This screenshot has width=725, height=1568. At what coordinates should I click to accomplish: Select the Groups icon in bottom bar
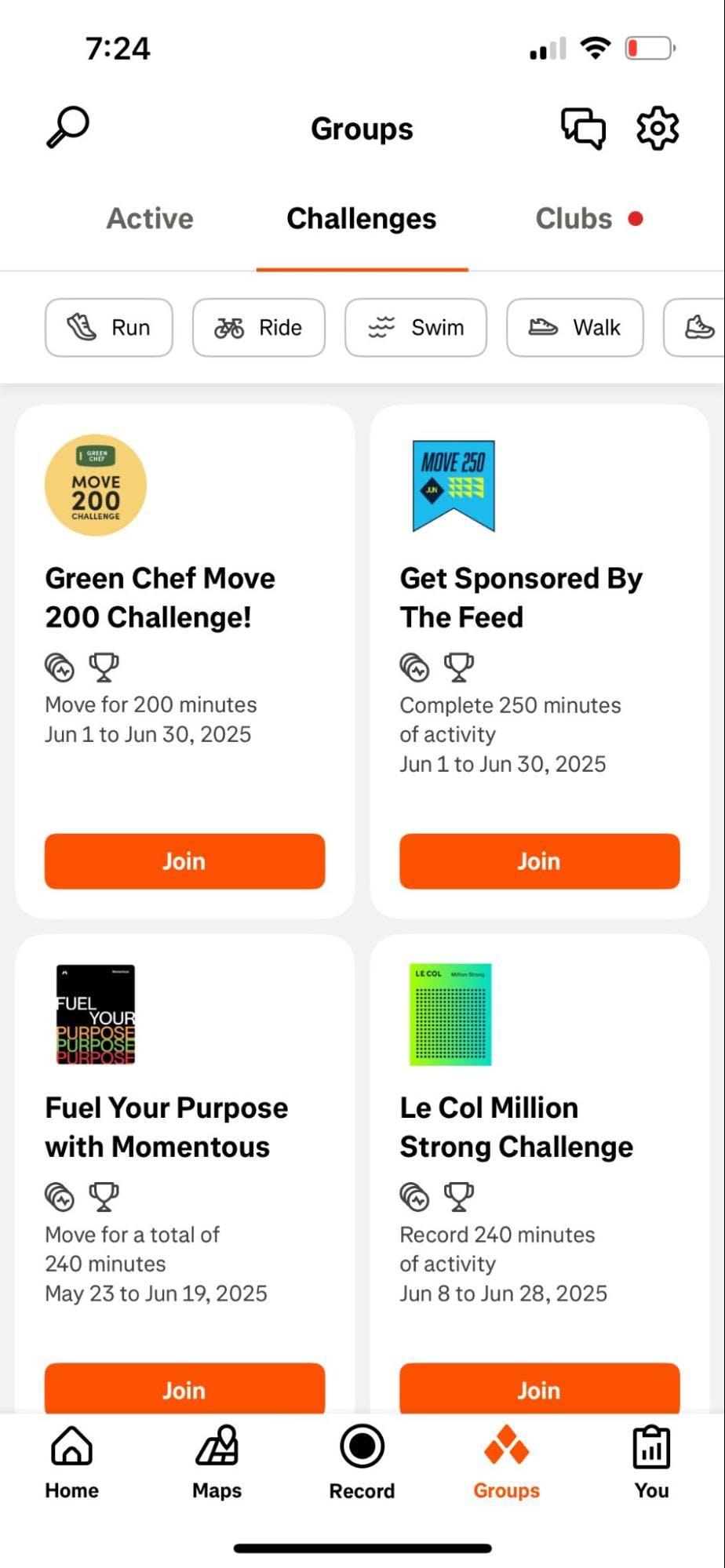(506, 1462)
